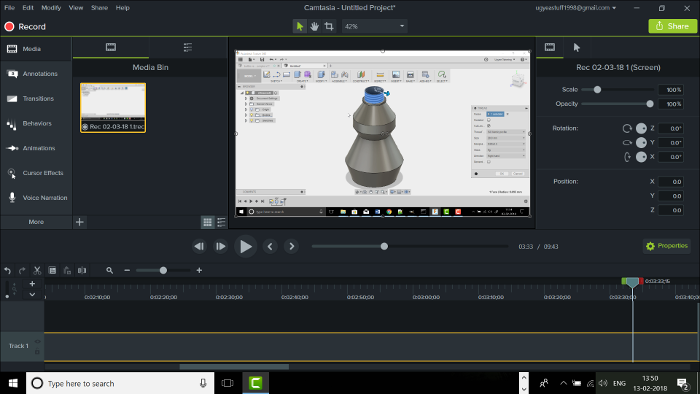The width and height of the screenshot is (700, 394).
Task: Open the visual properties filmstrip tab
Action: coord(550,47)
